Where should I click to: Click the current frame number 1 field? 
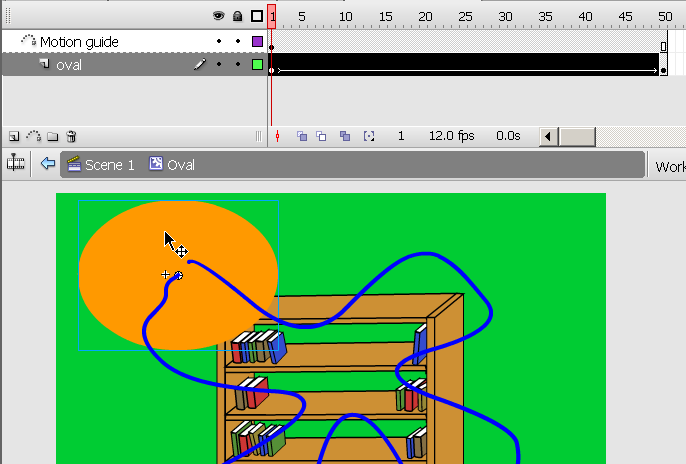401,136
